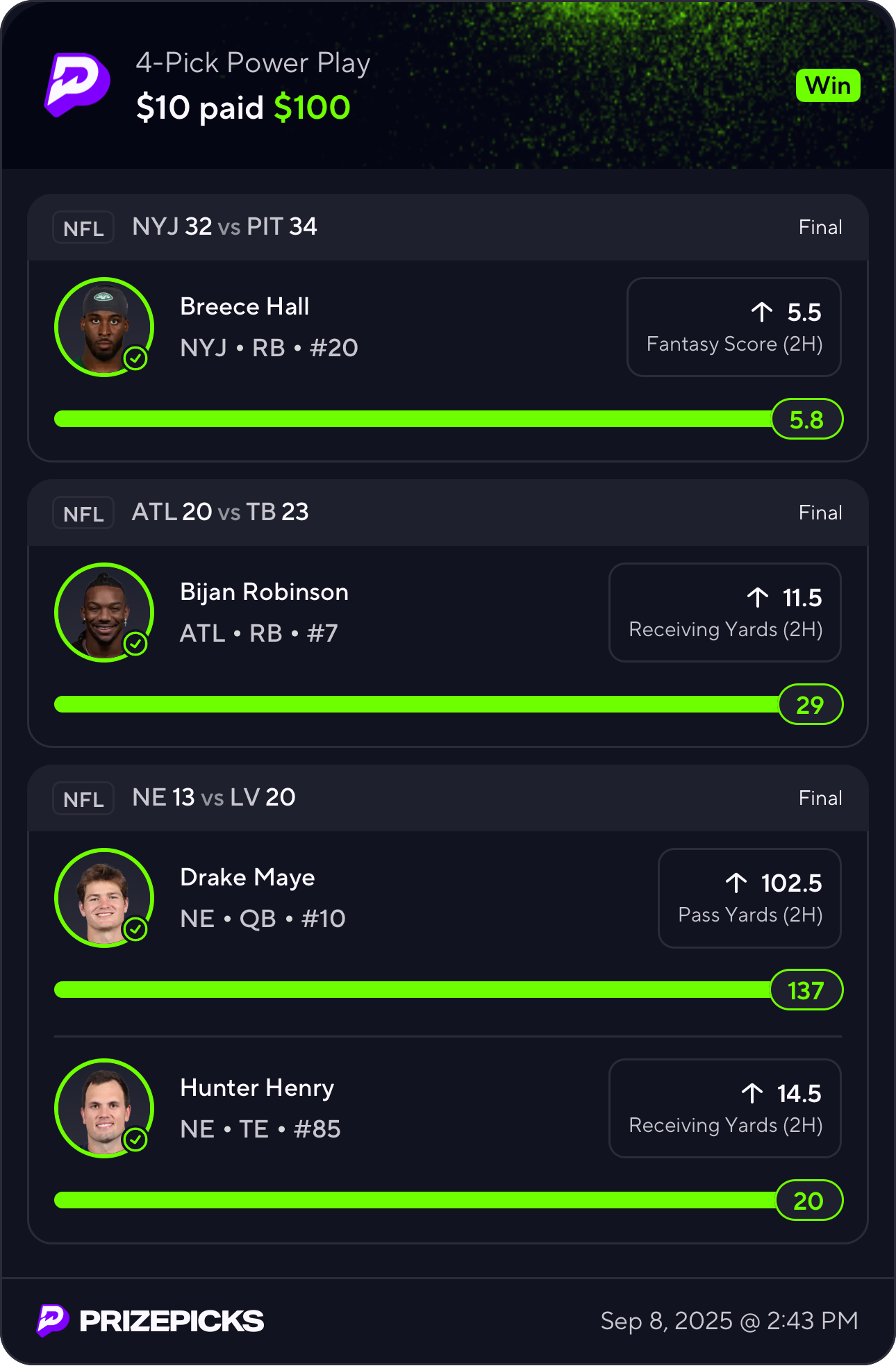This screenshot has height=1366, width=896.
Task: Click the PrizePicks footer logo icon
Action: click(x=53, y=1320)
